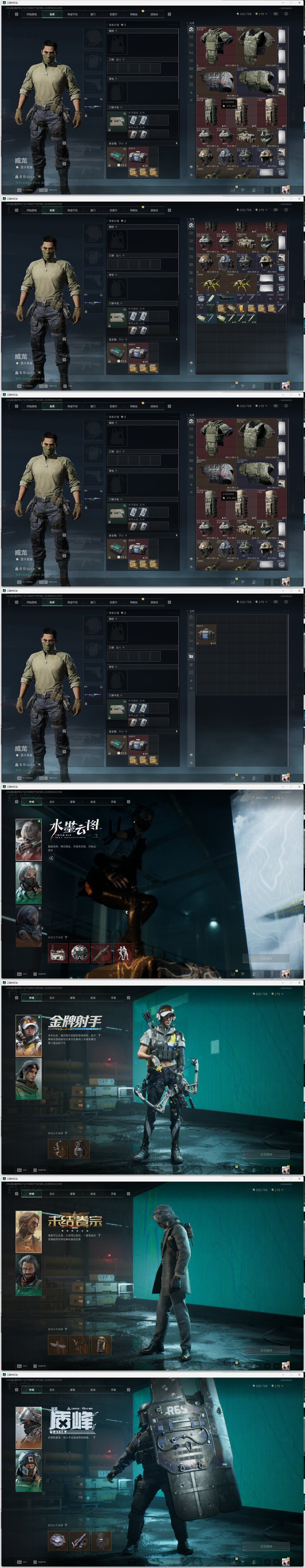Click greyed button at bottom-right of 水墨云图 window

266,958
